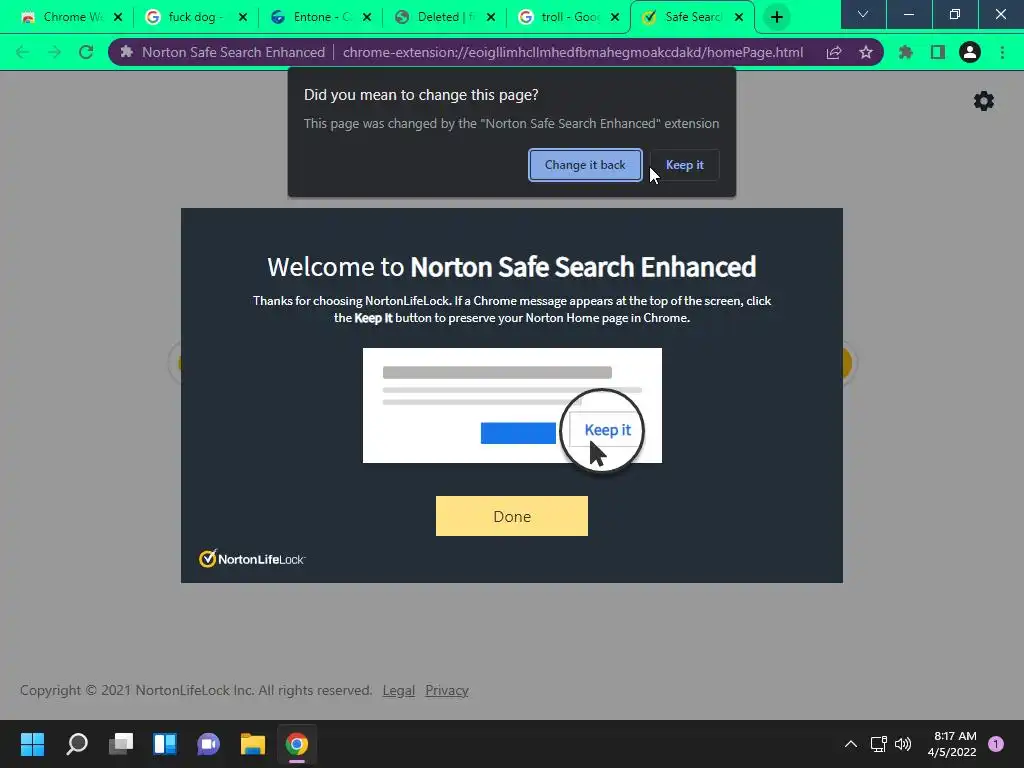The height and width of the screenshot is (768, 1024).
Task: Open the Windows Start menu
Action: pyautogui.click(x=32, y=744)
